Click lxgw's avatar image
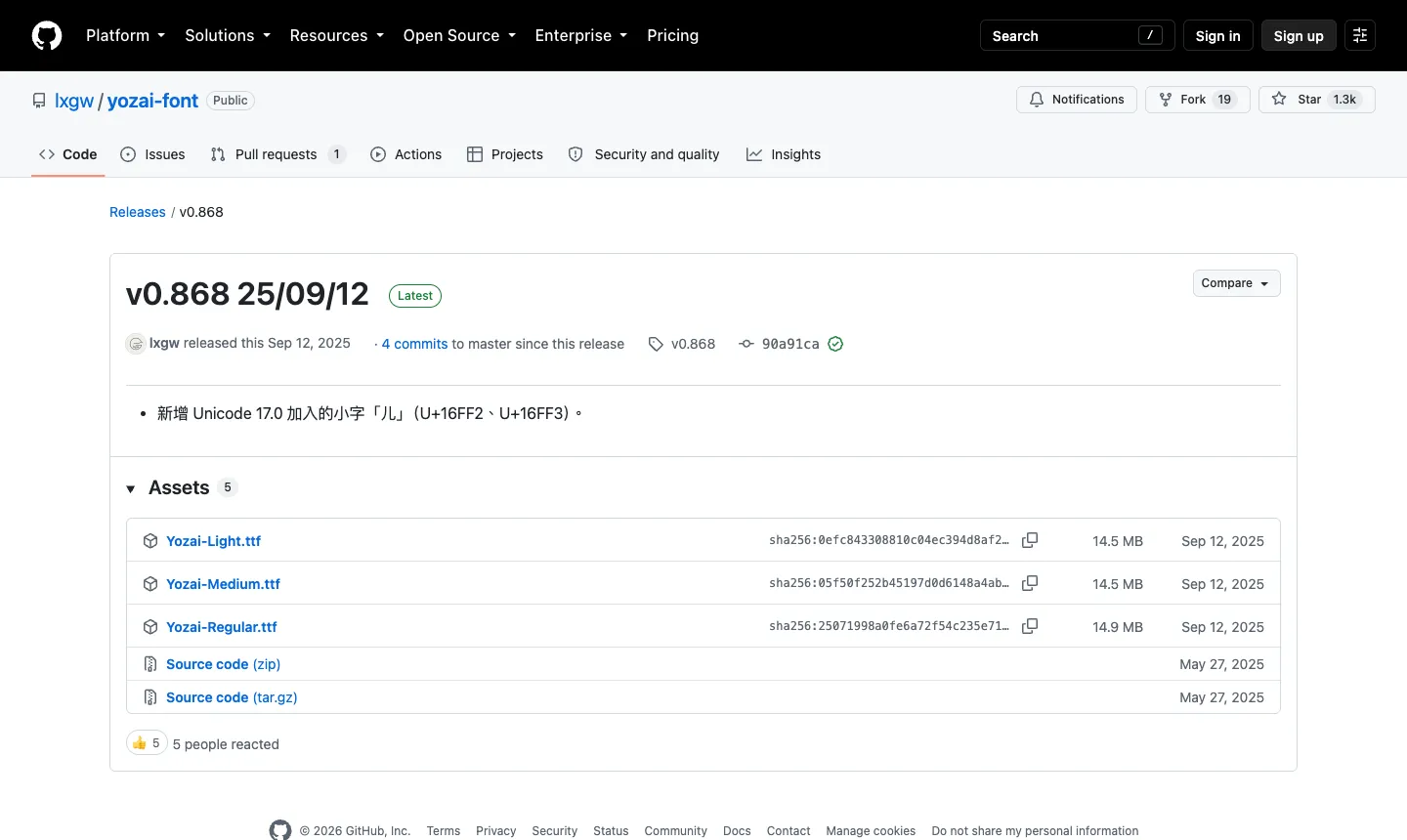This screenshot has height=840, width=1407. pyautogui.click(x=136, y=344)
